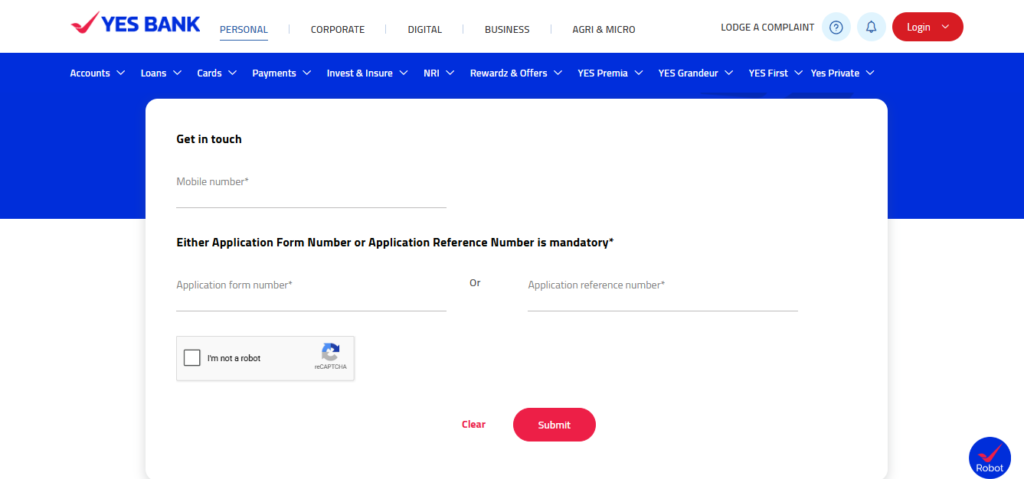Click the red Submit button

tap(554, 425)
